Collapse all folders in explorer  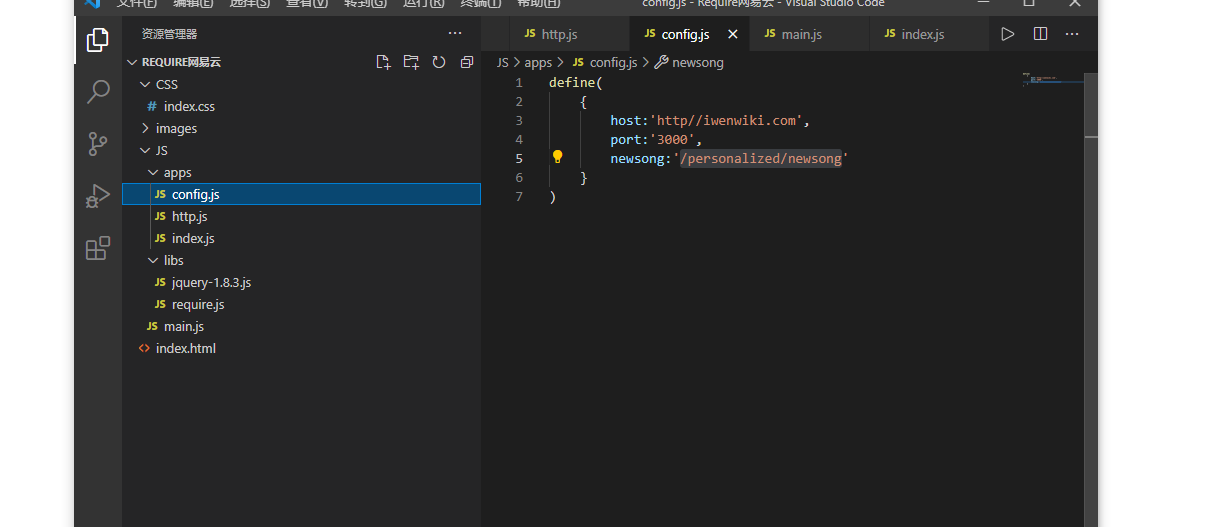pyautogui.click(x=466, y=62)
